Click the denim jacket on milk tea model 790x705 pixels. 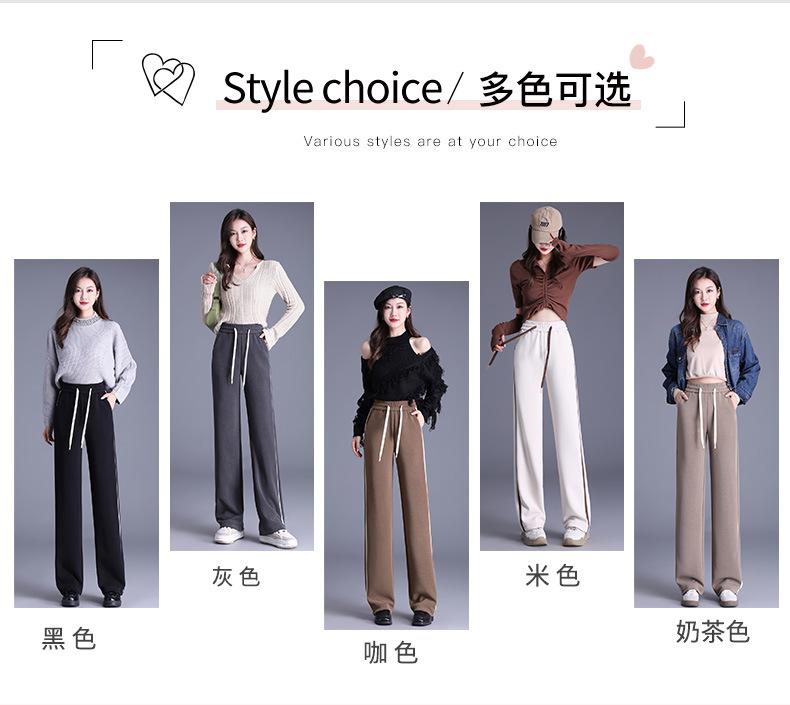[711, 359]
